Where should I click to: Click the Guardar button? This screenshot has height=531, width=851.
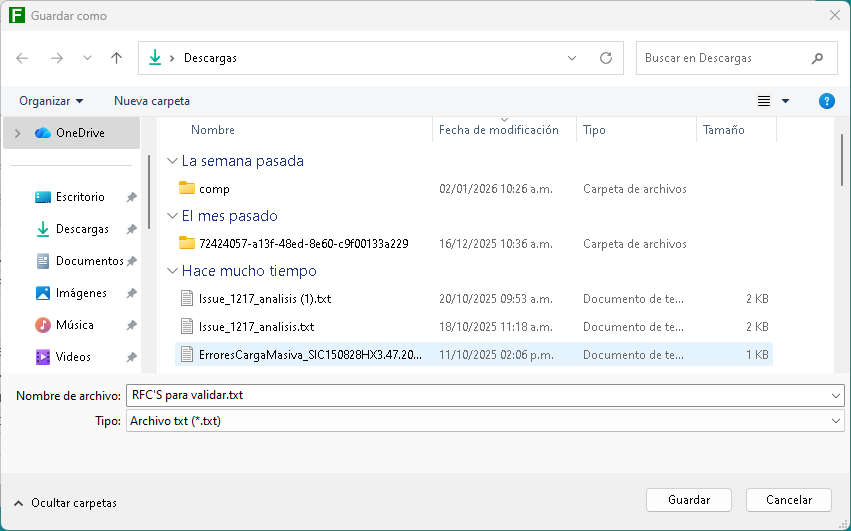click(689, 500)
